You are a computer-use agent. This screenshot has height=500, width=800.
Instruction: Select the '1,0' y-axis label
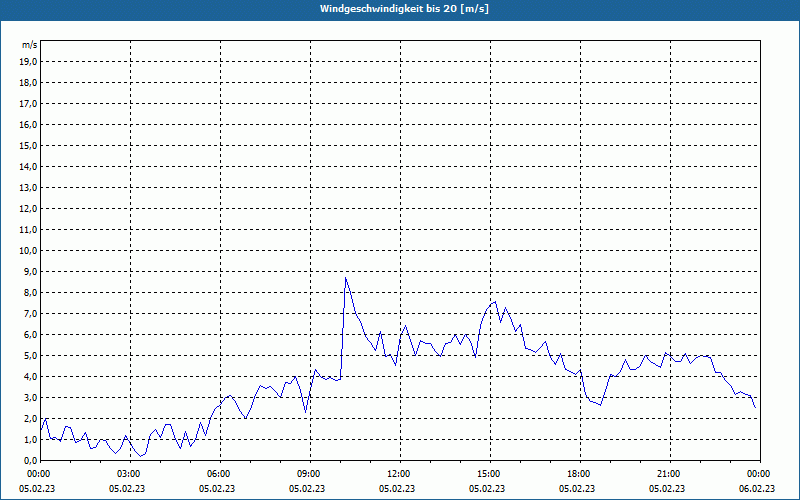(x=30, y=439)
